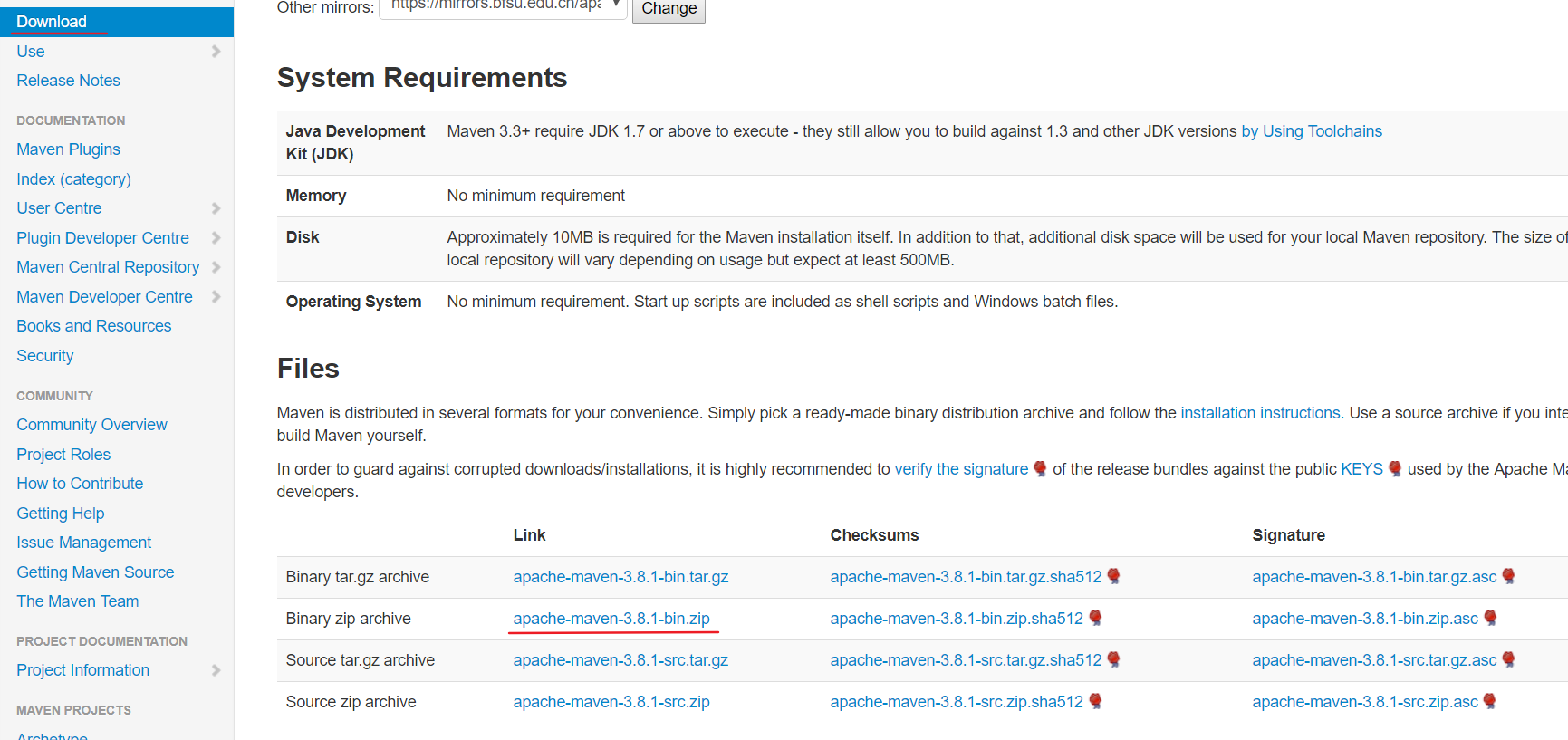1568x740 pixels.
Task: Expand the Use submenu arrow
Action: (216, 52)
